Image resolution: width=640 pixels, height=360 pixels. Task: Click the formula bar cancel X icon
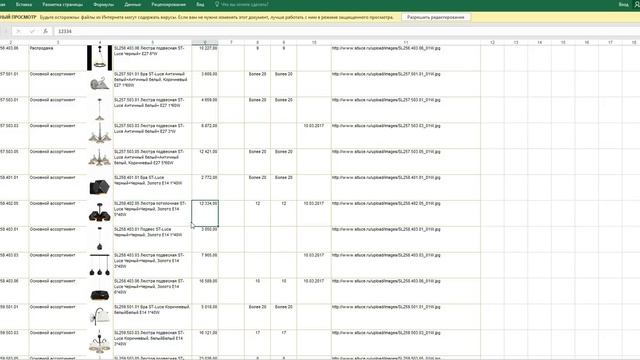[x=18, y=31]
